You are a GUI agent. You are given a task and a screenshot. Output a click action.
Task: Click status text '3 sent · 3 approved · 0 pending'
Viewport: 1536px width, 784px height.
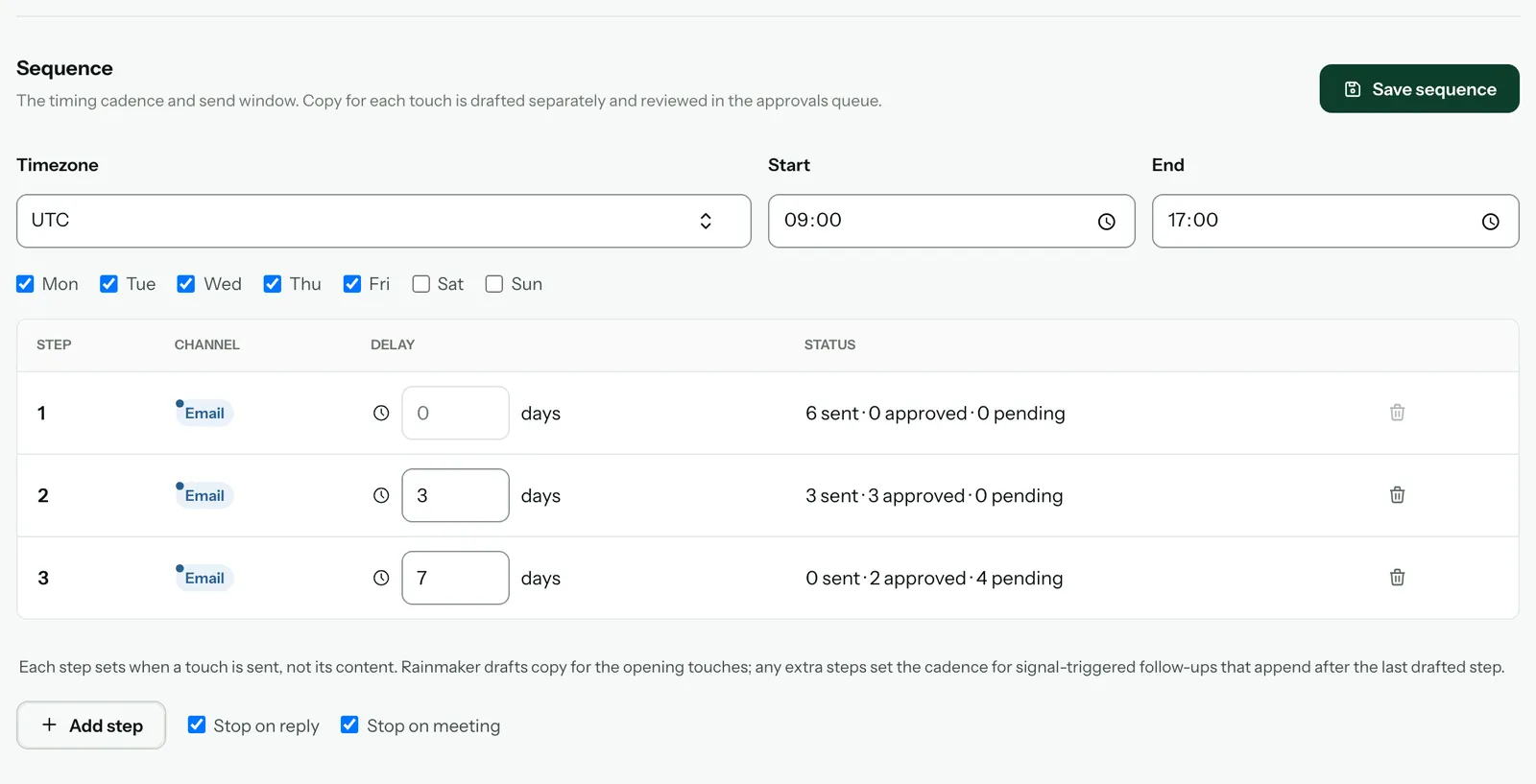[x=934, y=496]
